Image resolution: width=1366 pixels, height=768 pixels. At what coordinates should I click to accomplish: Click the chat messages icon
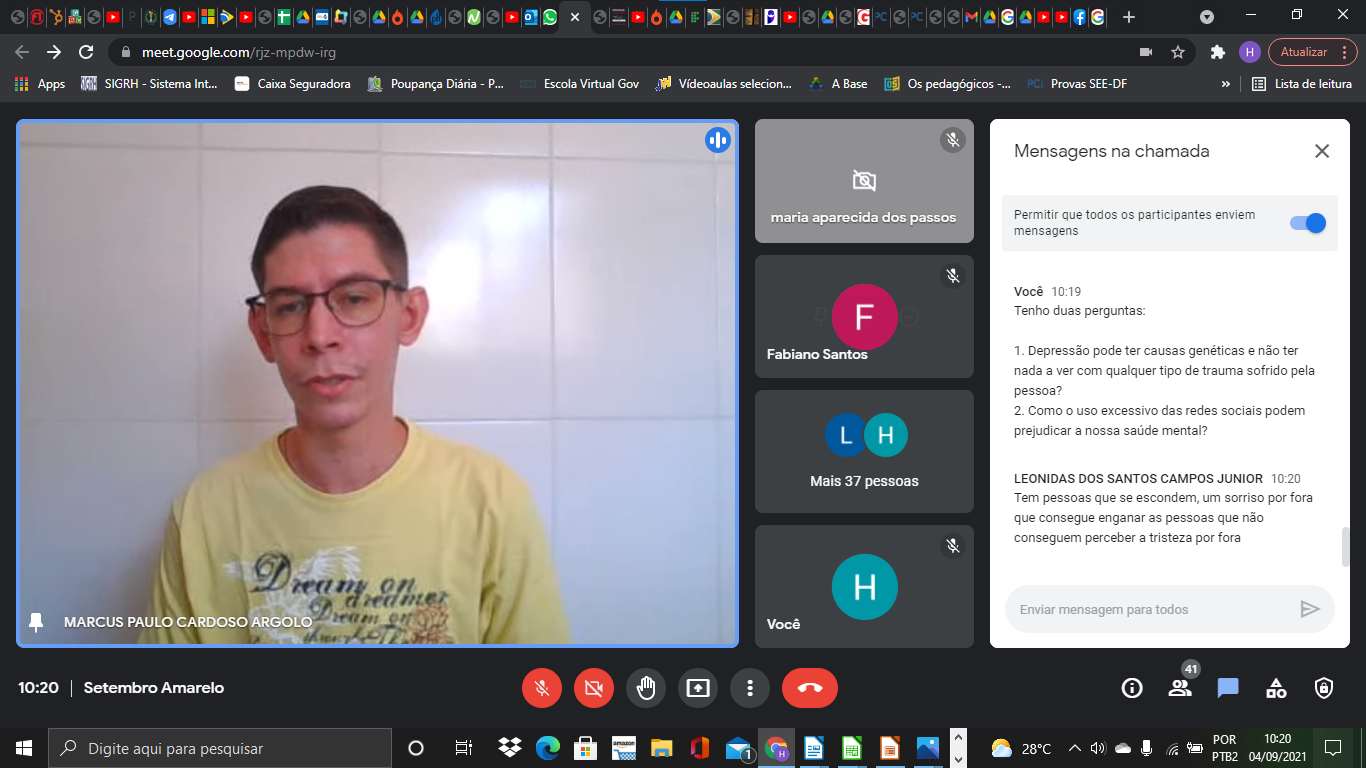coord(1228,688)
